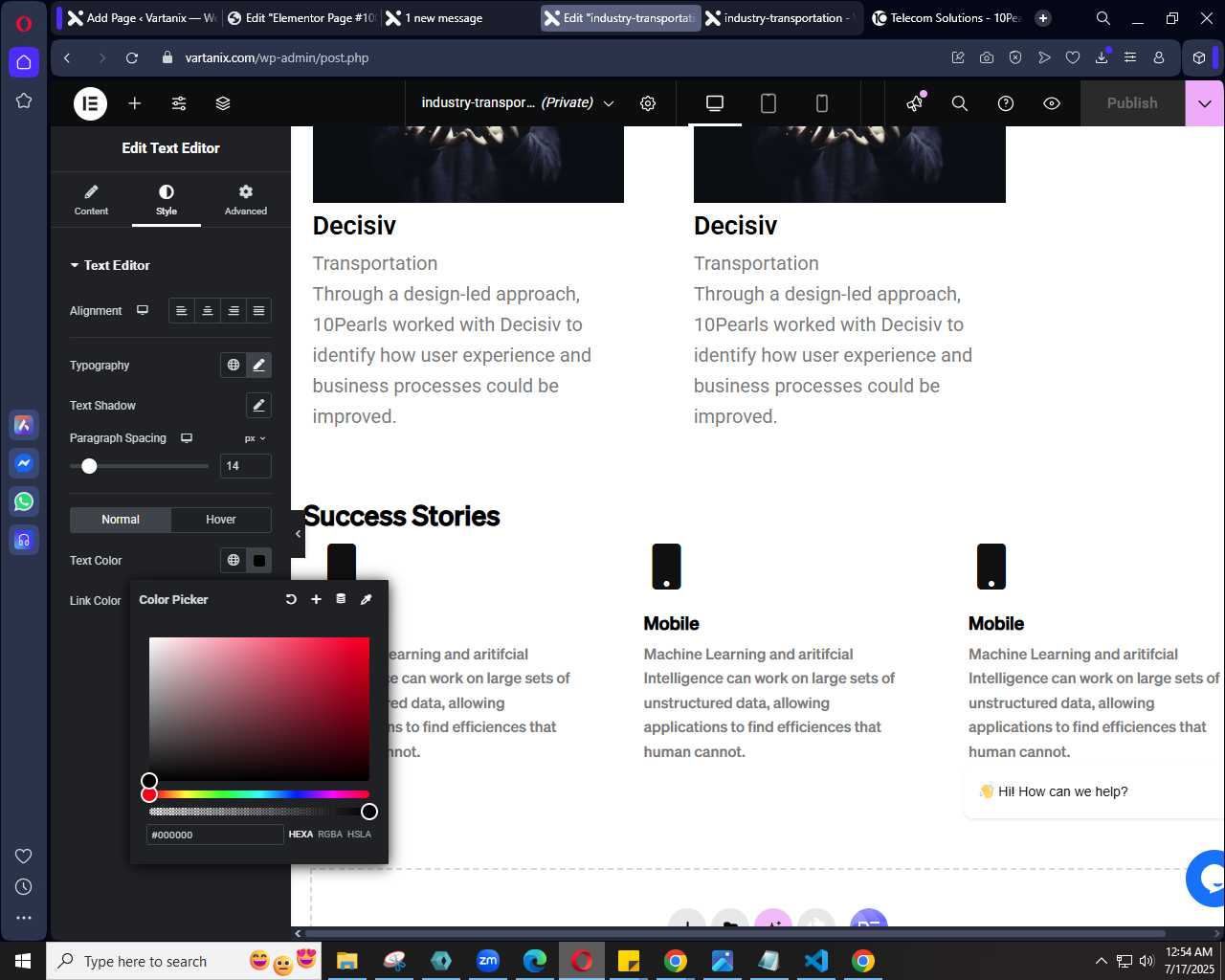Open Text Color global colors globe
The image size is (1225, 980).
pyautogui.click(x=234, y=560)
